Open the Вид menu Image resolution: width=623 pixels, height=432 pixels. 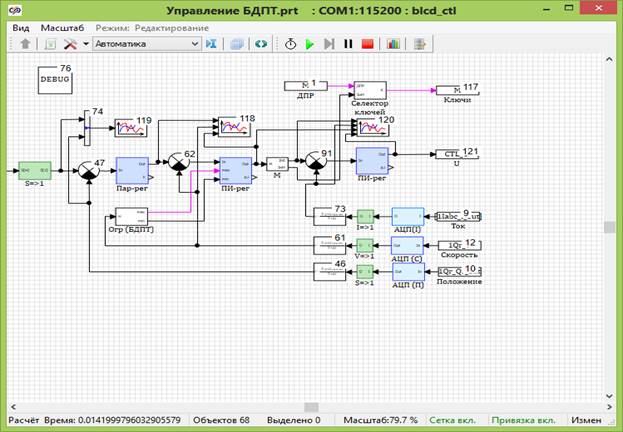[21, 29]
